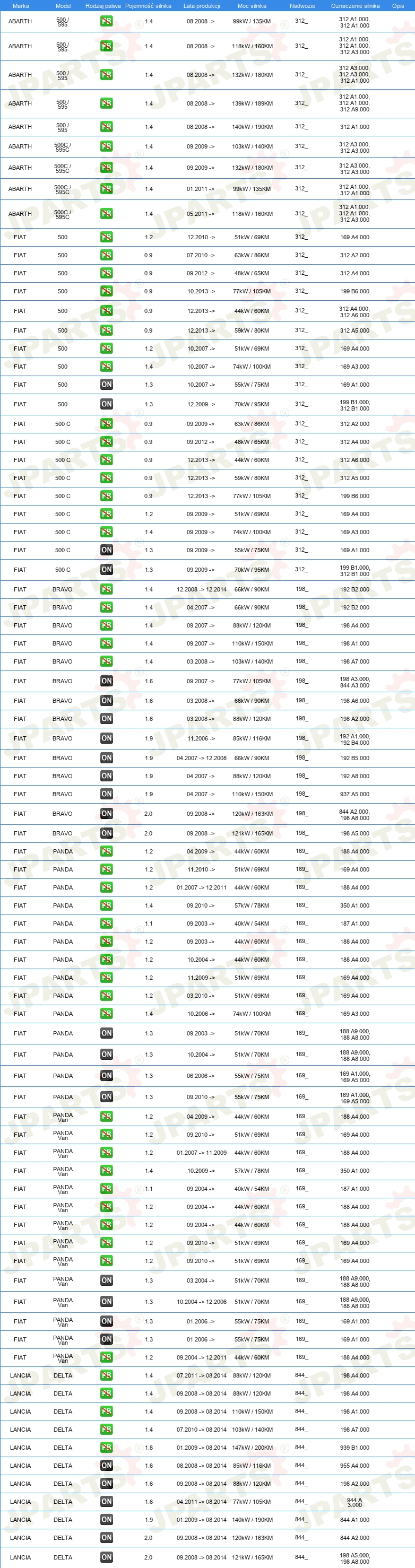Click petrol icon in Abarth 500/595 140kW/190KM row
Viewport: 415px width, 1568px height.
pyautogui.click(x=107, y=127)
